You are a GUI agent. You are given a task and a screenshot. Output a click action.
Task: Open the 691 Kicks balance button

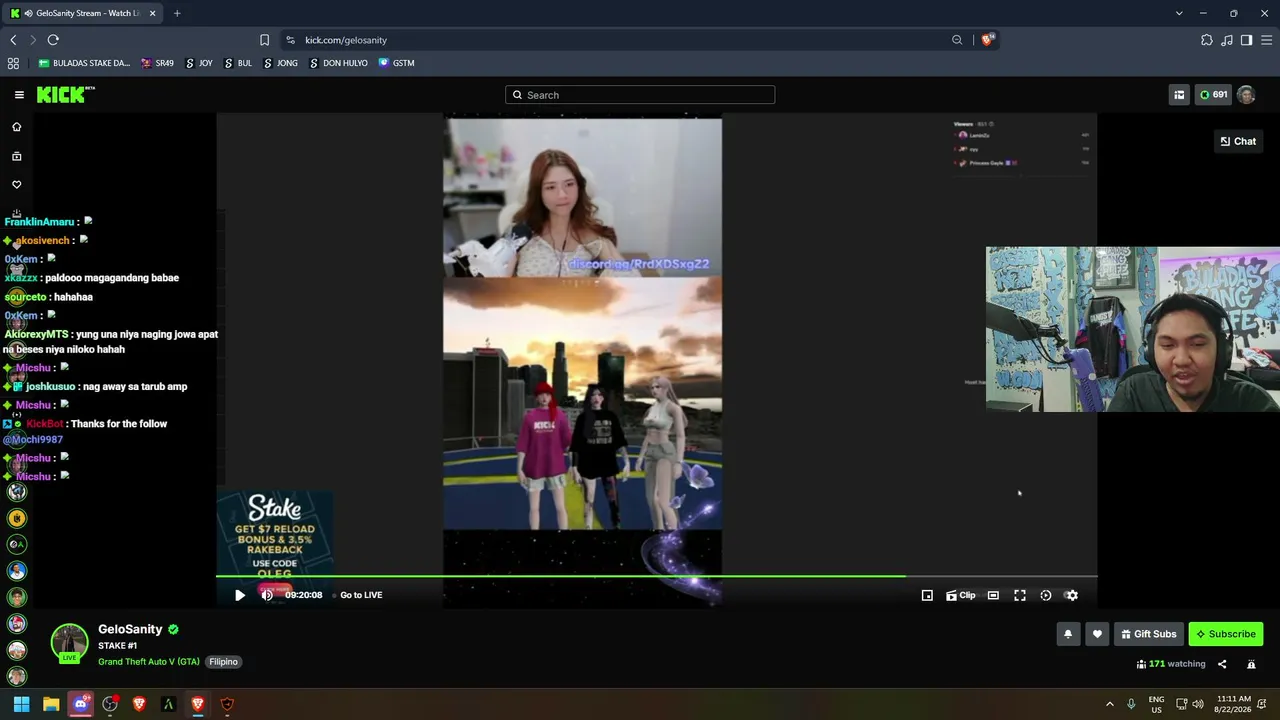point(1214,95)
